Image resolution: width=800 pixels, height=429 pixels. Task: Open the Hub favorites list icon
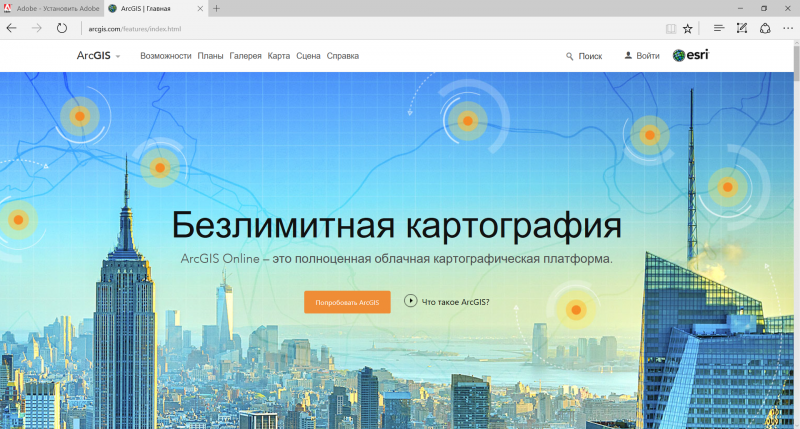pos(718,28)
